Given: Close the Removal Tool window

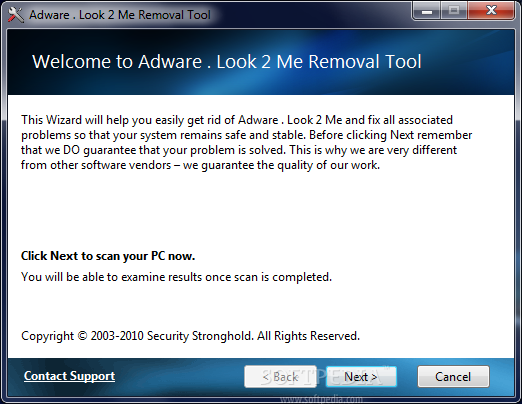Looking at the screenshot, I should (491, 11).
